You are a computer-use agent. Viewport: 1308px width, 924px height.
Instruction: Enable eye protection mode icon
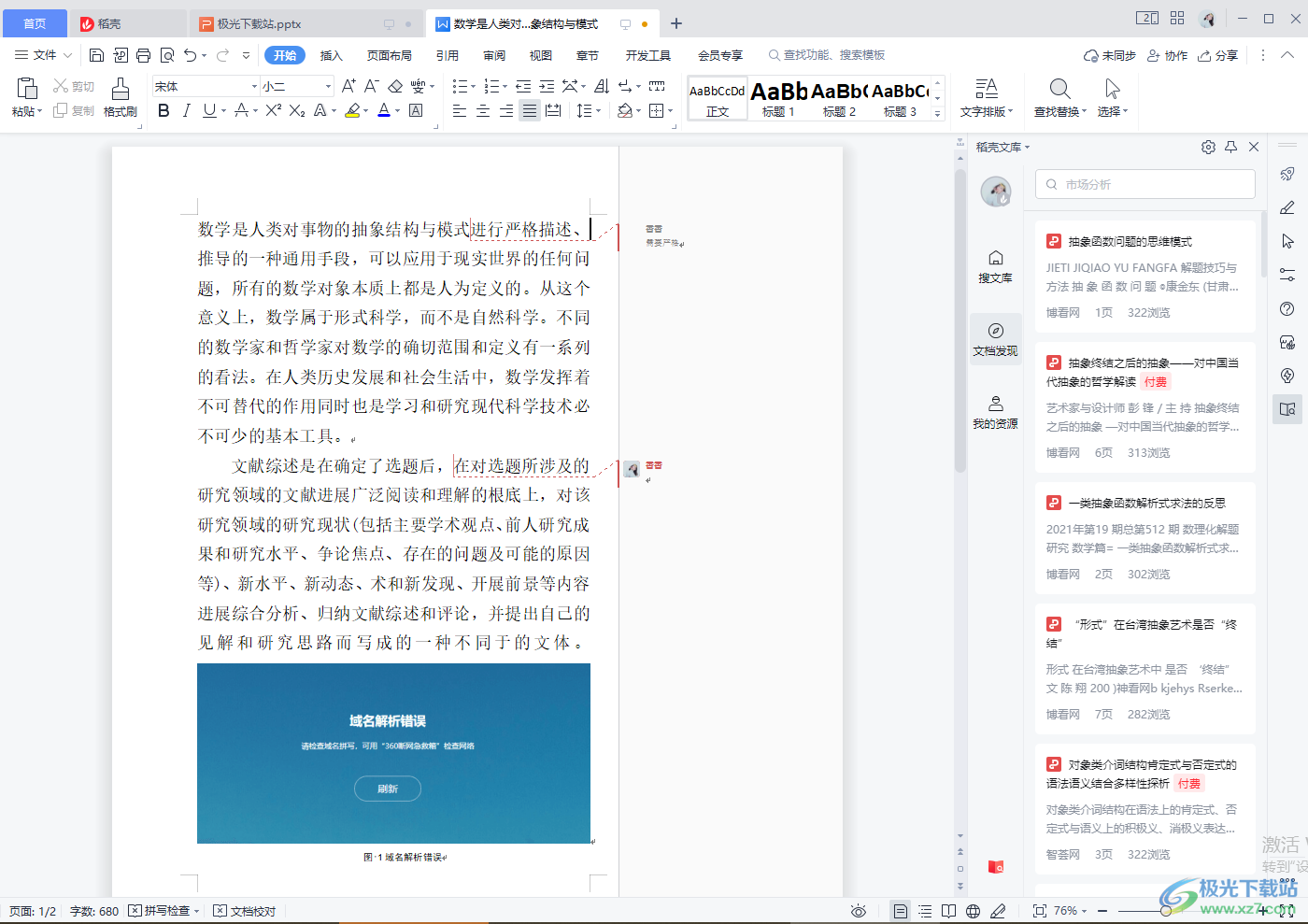859,911
